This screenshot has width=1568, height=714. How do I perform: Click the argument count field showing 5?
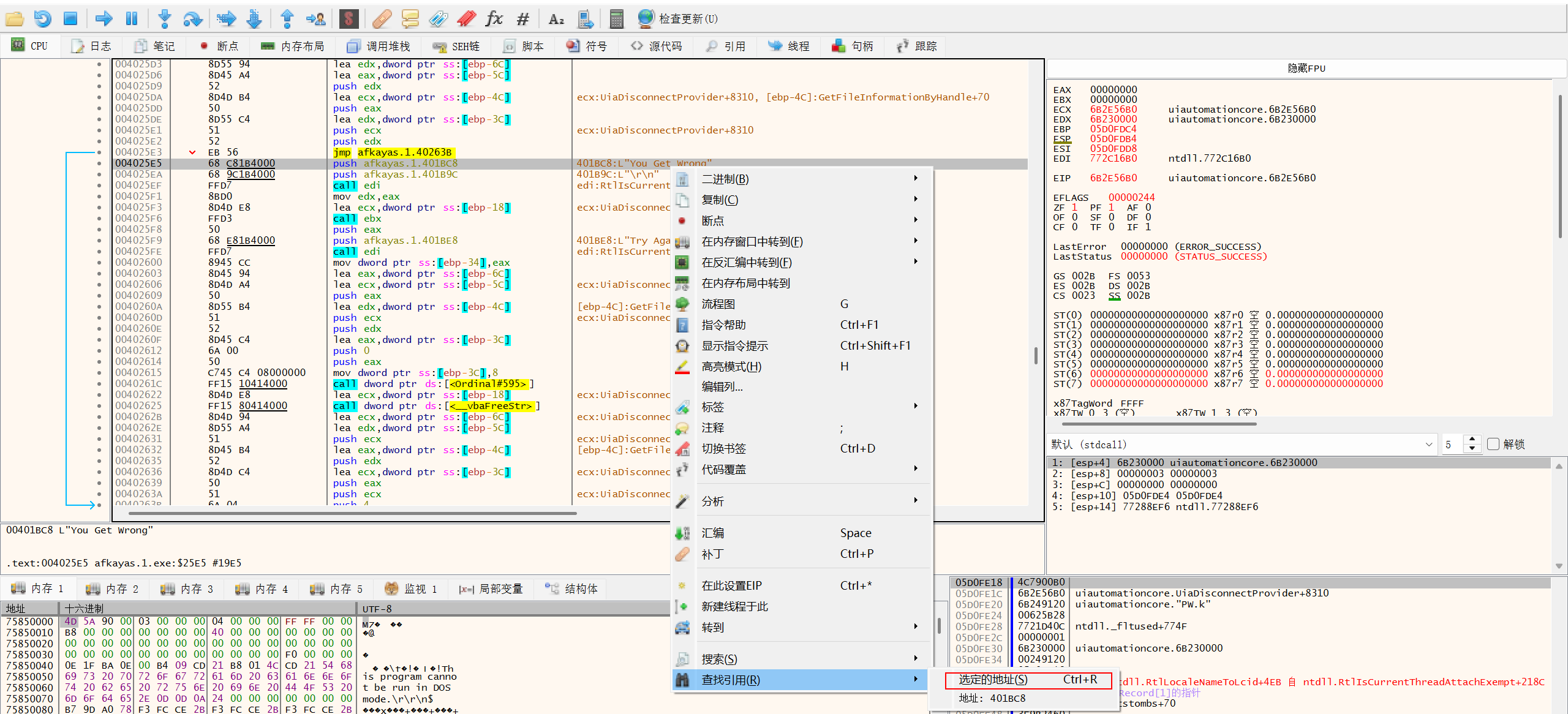[1452, 444]
